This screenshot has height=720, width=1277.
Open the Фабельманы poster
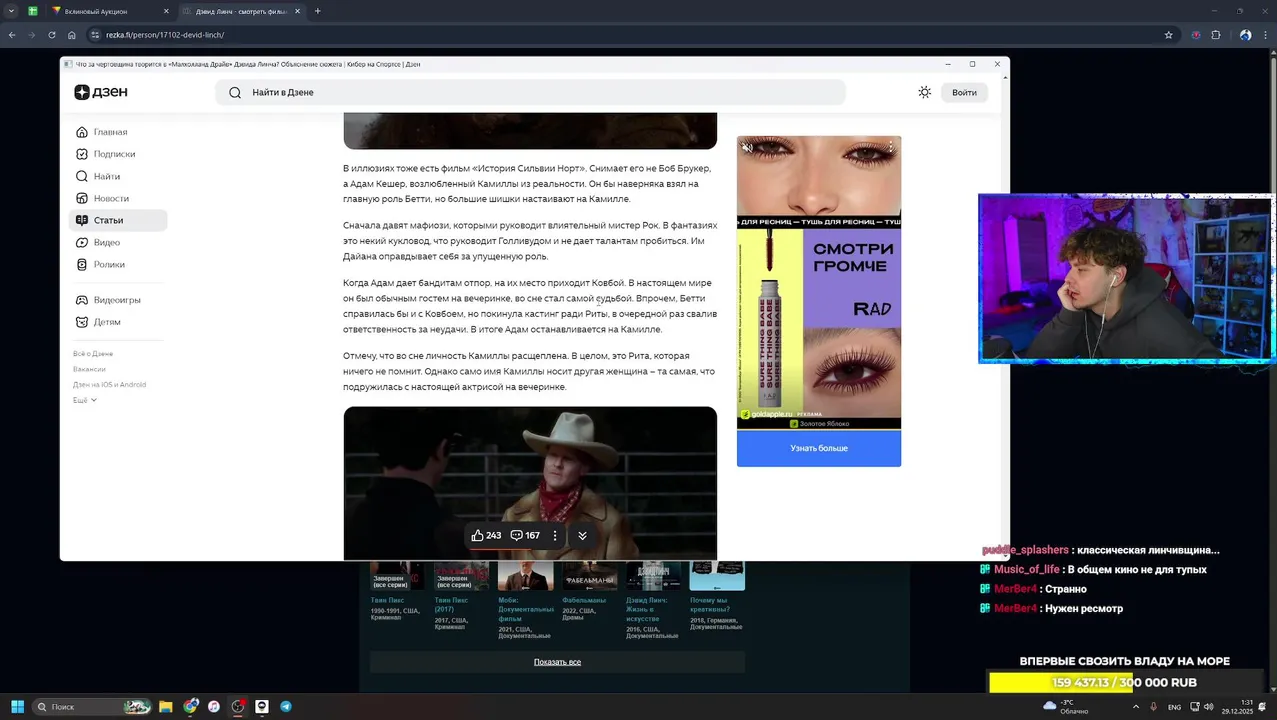pos(589,576)
